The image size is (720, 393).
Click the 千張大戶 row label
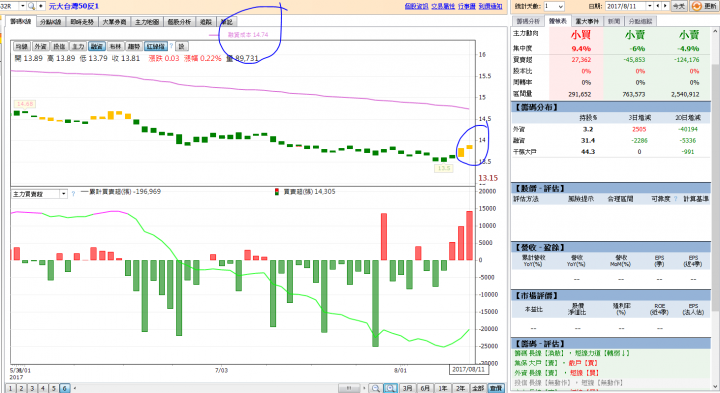(524, 152)
